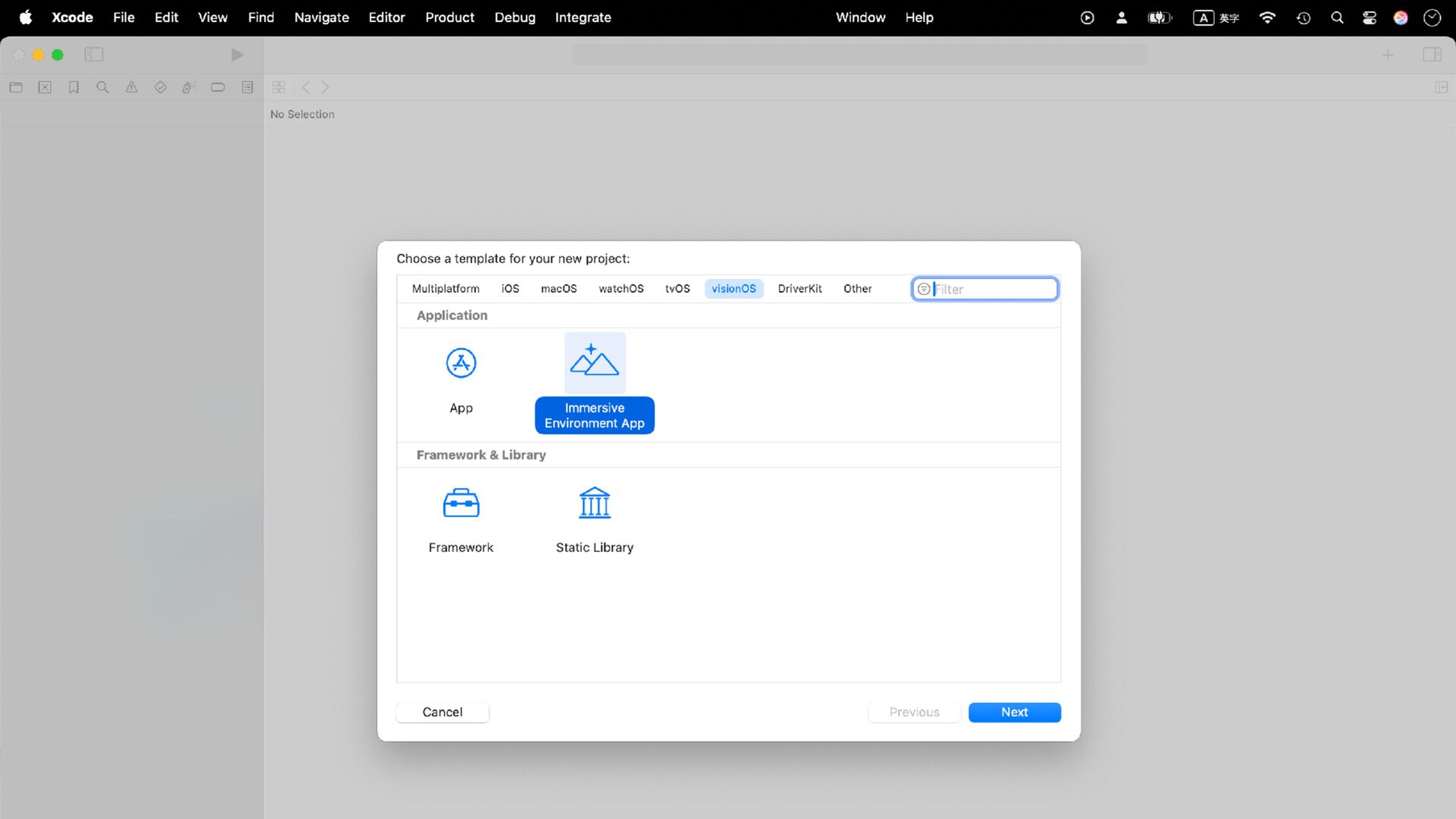
Task: Open the Edit menu
Action: pos(166,17)
